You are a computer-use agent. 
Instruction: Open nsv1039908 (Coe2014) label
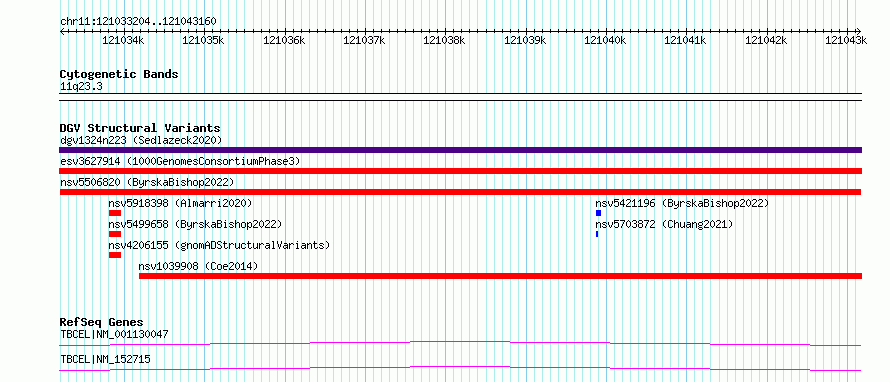click(198, 266)
